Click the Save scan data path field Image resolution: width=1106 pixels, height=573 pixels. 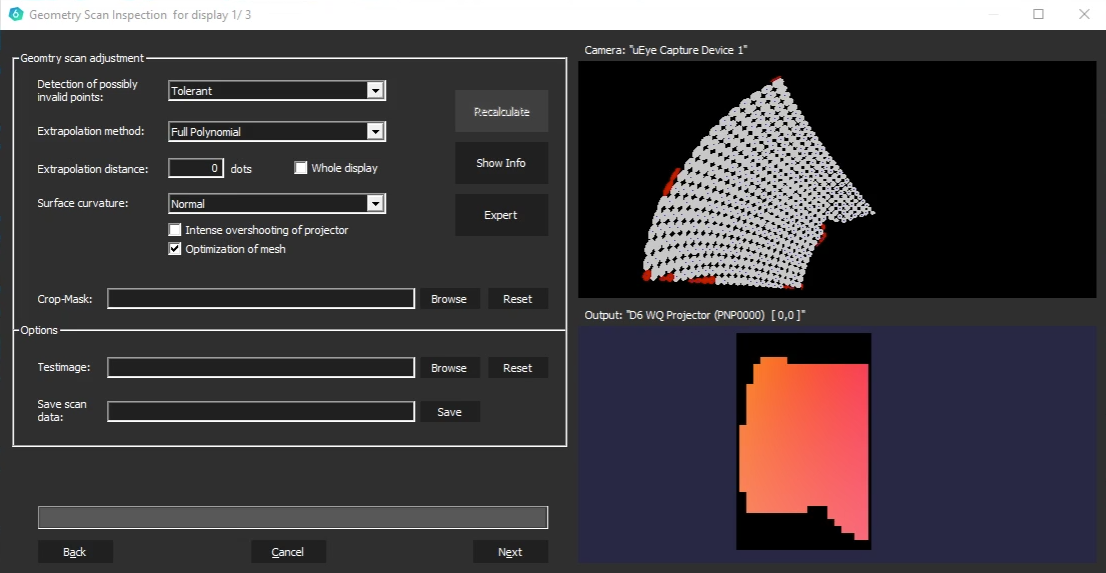(261, 412)
